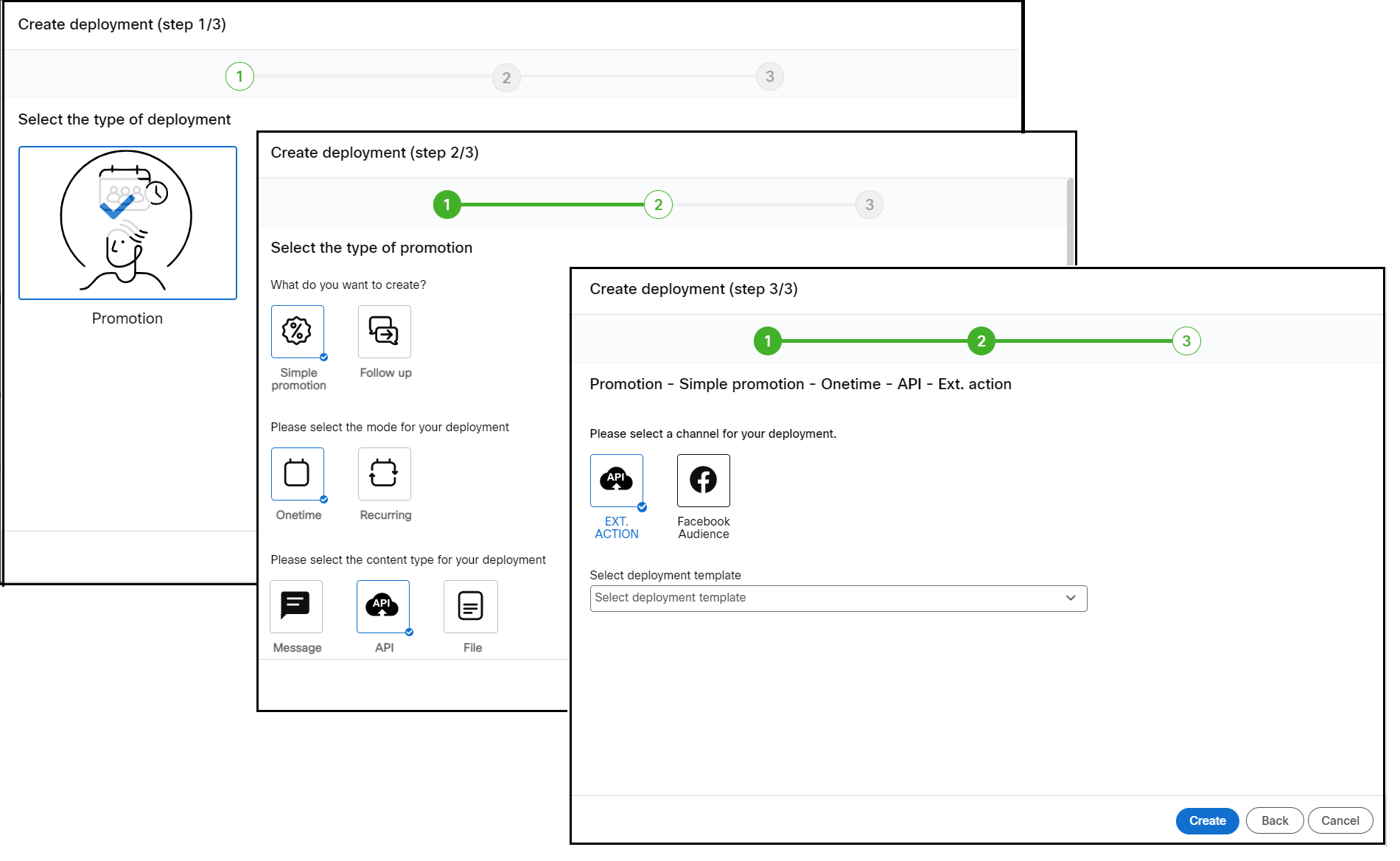Select the API content type icon
Image resolution: width=1400 pixels, height=861 pixels.
tap(382, 606)
